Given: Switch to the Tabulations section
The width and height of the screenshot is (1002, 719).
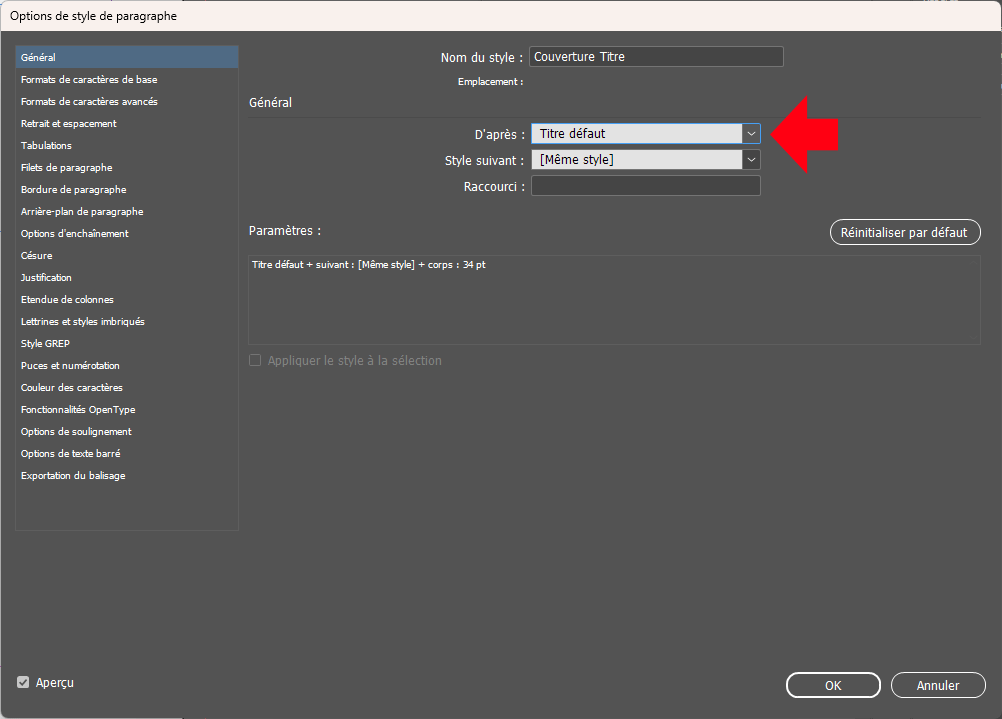Looking at the screenshot, I should click(46, 146).
